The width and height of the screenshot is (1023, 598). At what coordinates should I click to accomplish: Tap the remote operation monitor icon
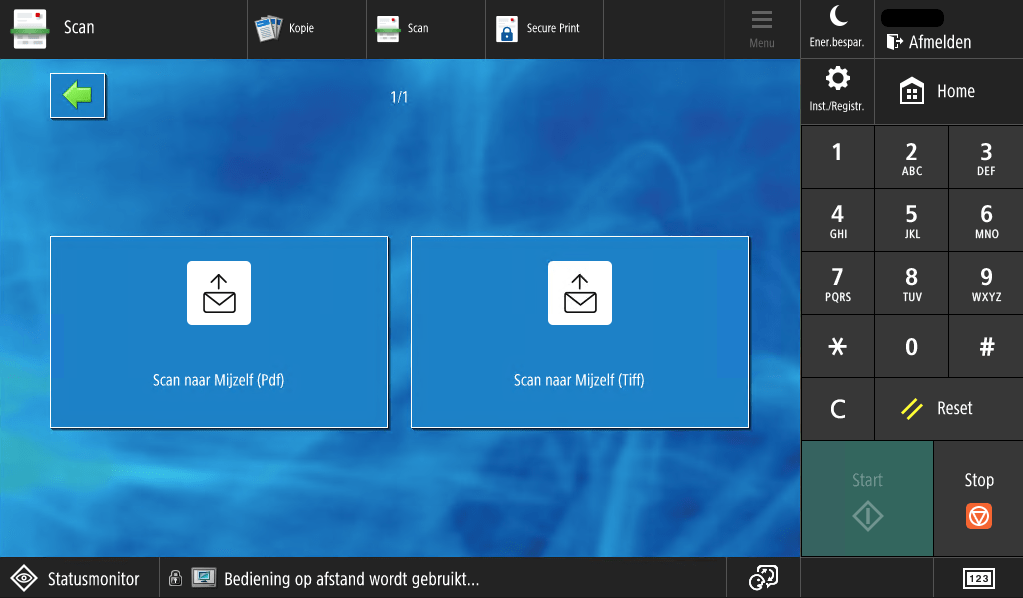pos(204,577)
